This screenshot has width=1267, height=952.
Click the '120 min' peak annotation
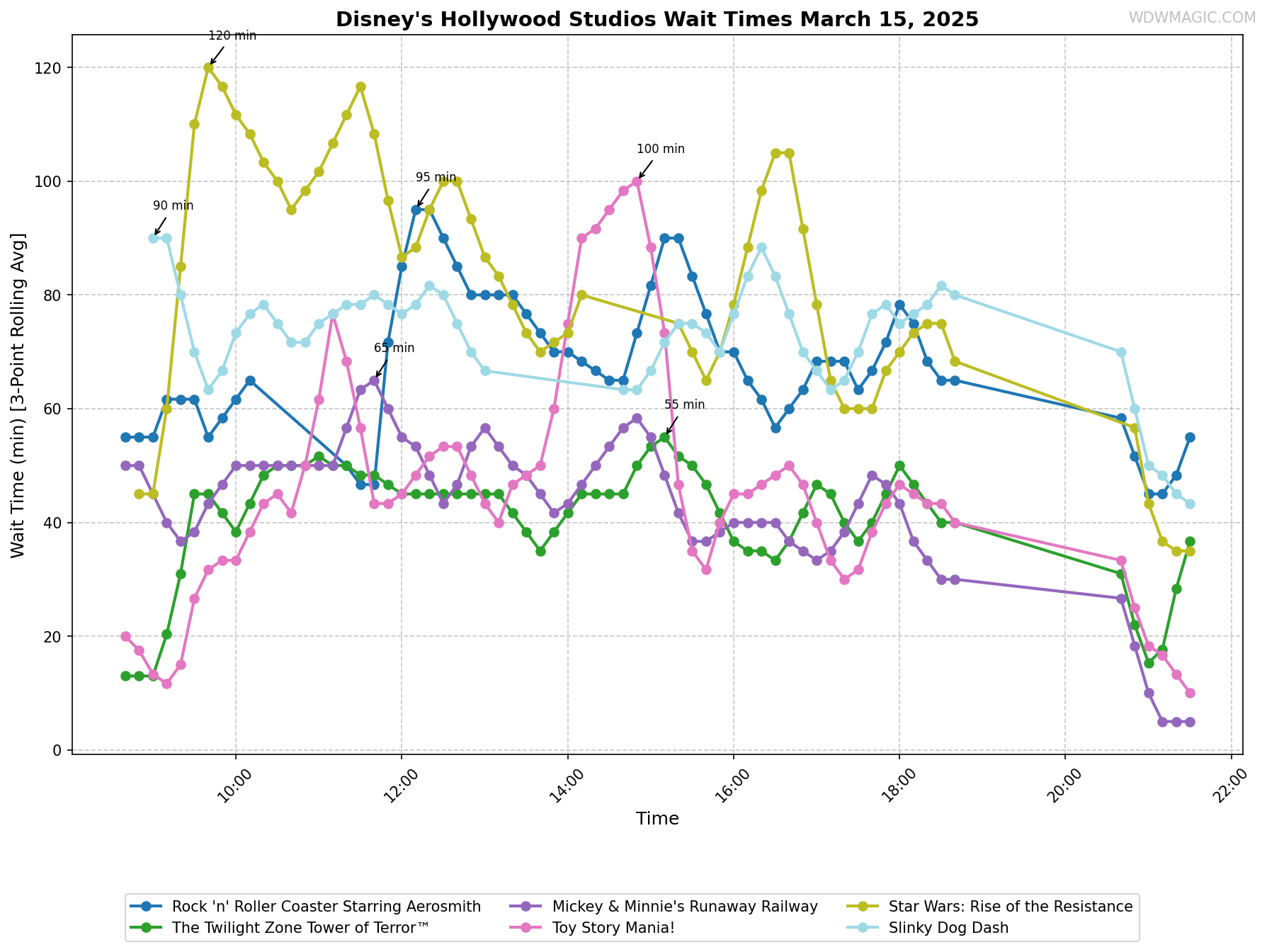[x=232, y=36]
